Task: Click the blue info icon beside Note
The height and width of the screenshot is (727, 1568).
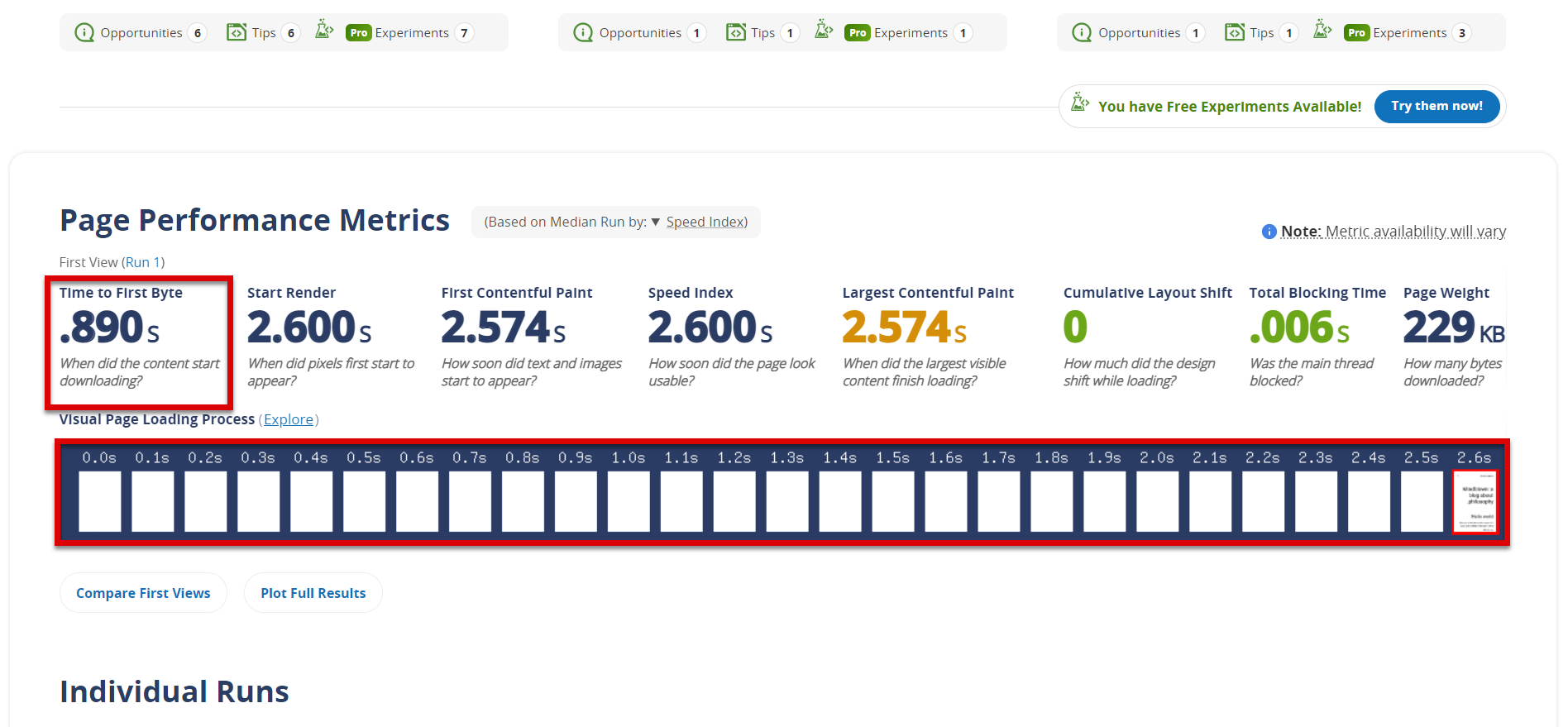Action: 1269,232
